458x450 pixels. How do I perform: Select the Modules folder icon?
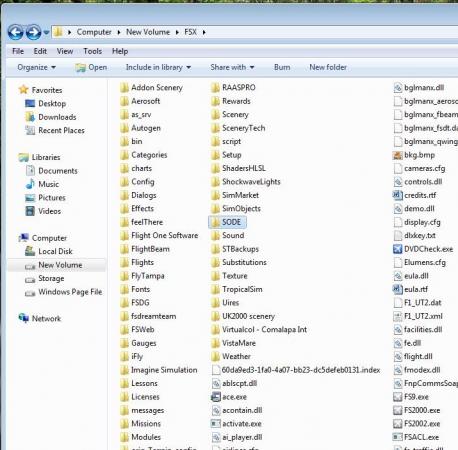pyautogui.click(x=125, y=437)
